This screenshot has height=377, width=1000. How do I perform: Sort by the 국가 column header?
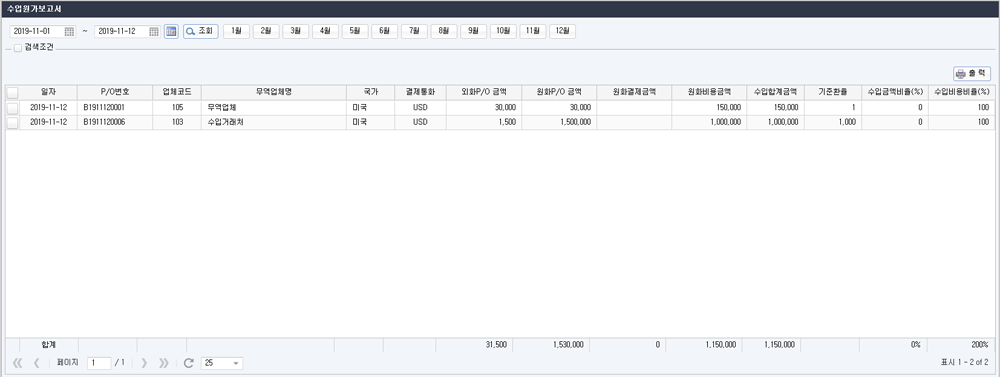(371, 92)
